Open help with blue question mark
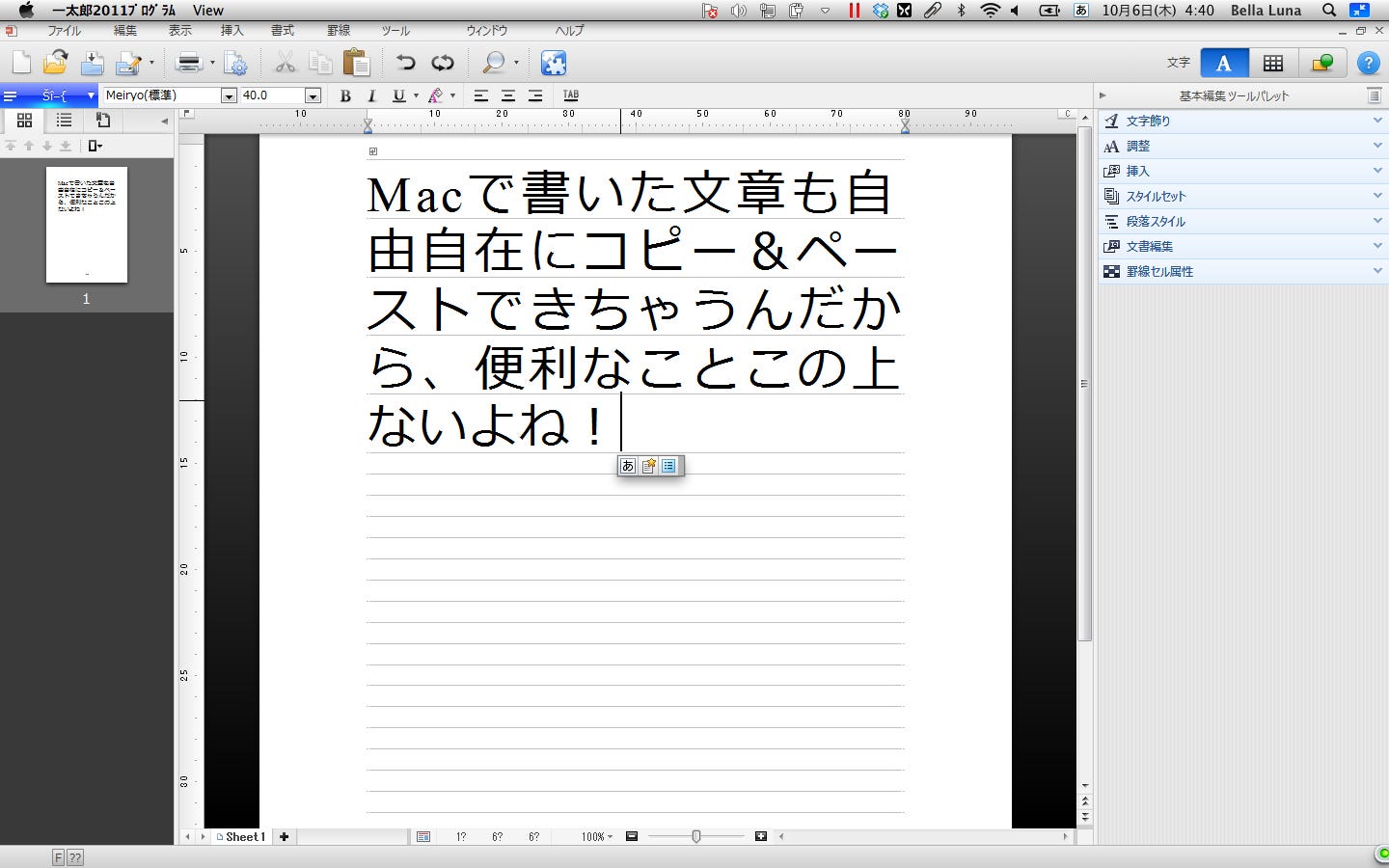The image size is (1389, 868). 1368,63
